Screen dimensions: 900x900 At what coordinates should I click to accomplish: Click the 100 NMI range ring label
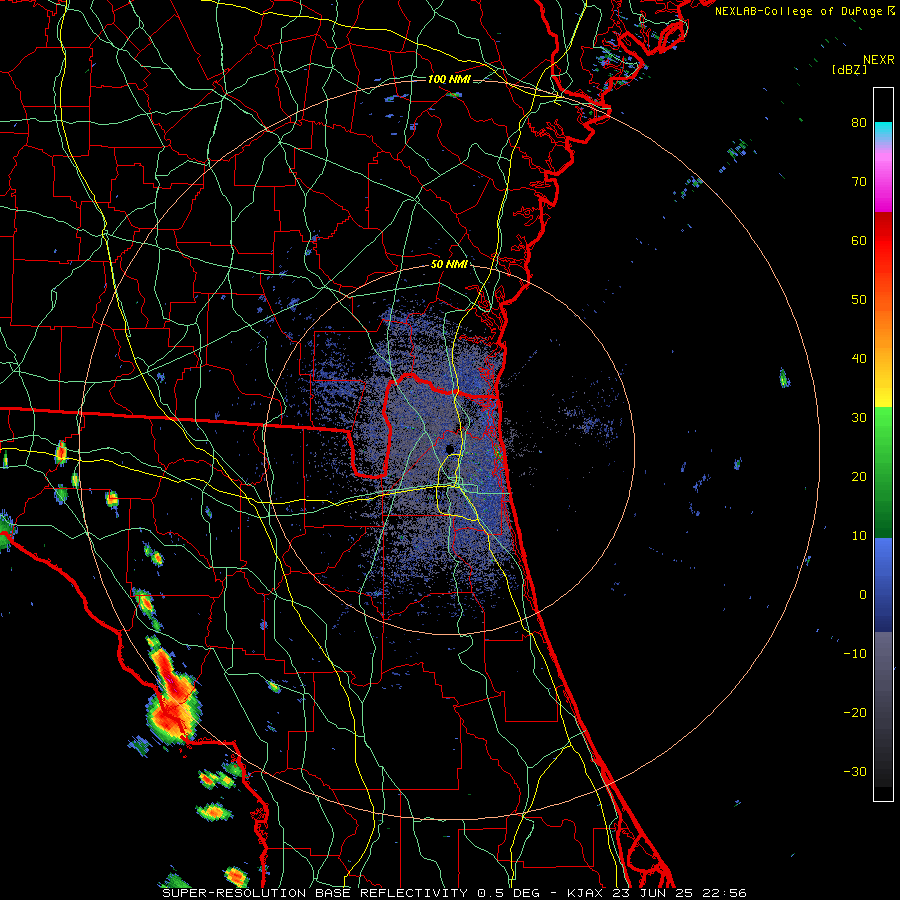coord(449,79)
